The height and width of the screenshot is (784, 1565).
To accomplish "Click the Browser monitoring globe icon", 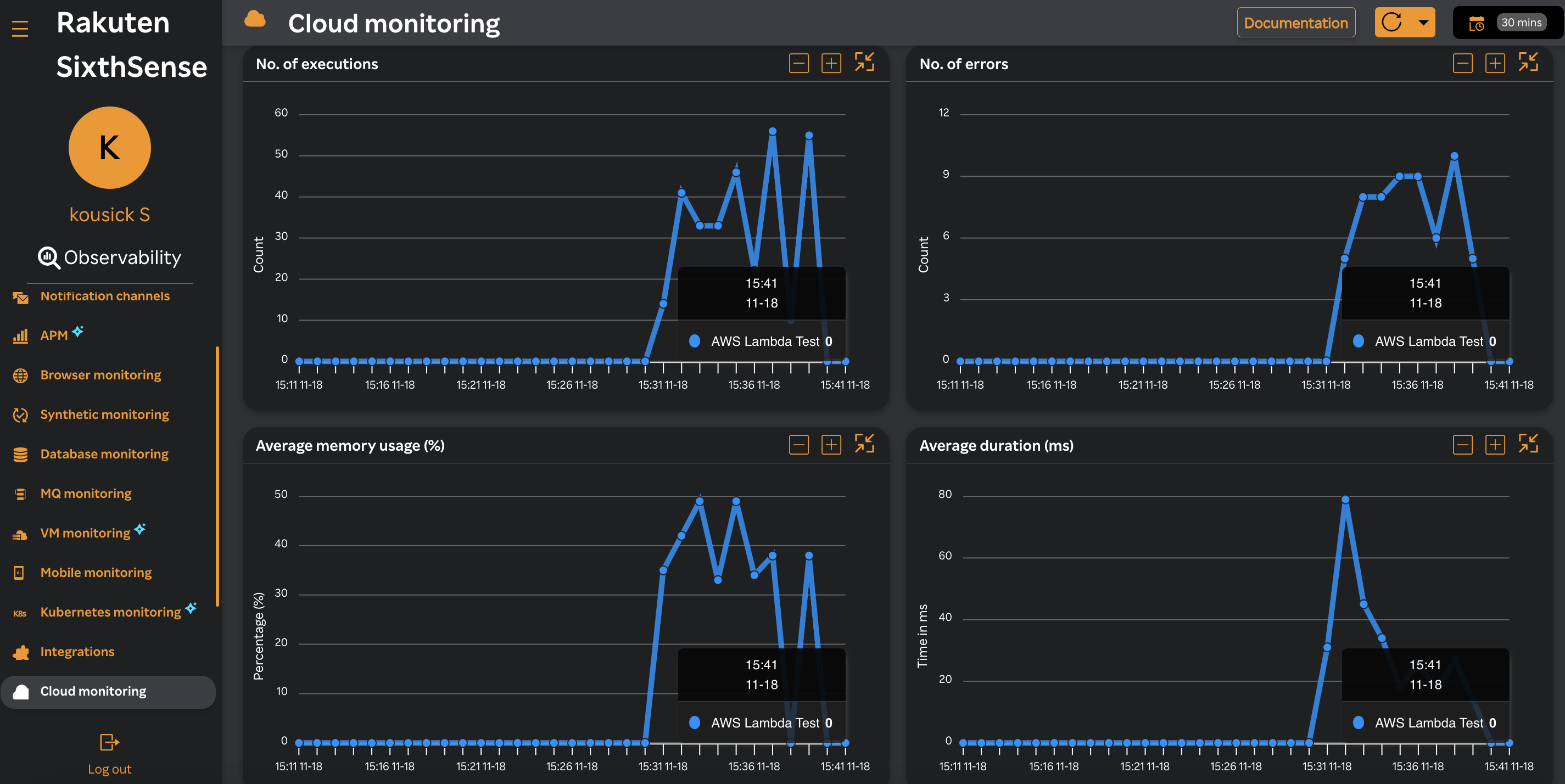I will (21, 376).
